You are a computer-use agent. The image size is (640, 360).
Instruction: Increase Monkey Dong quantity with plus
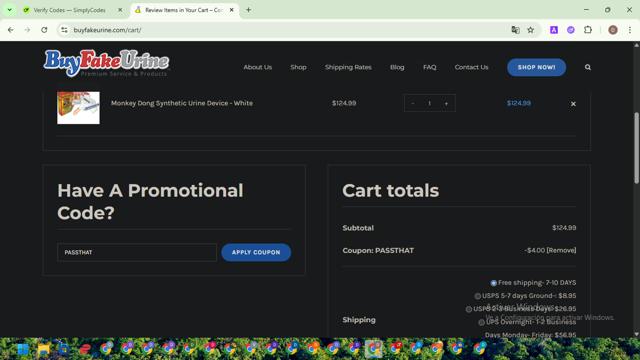click(446, 103)
